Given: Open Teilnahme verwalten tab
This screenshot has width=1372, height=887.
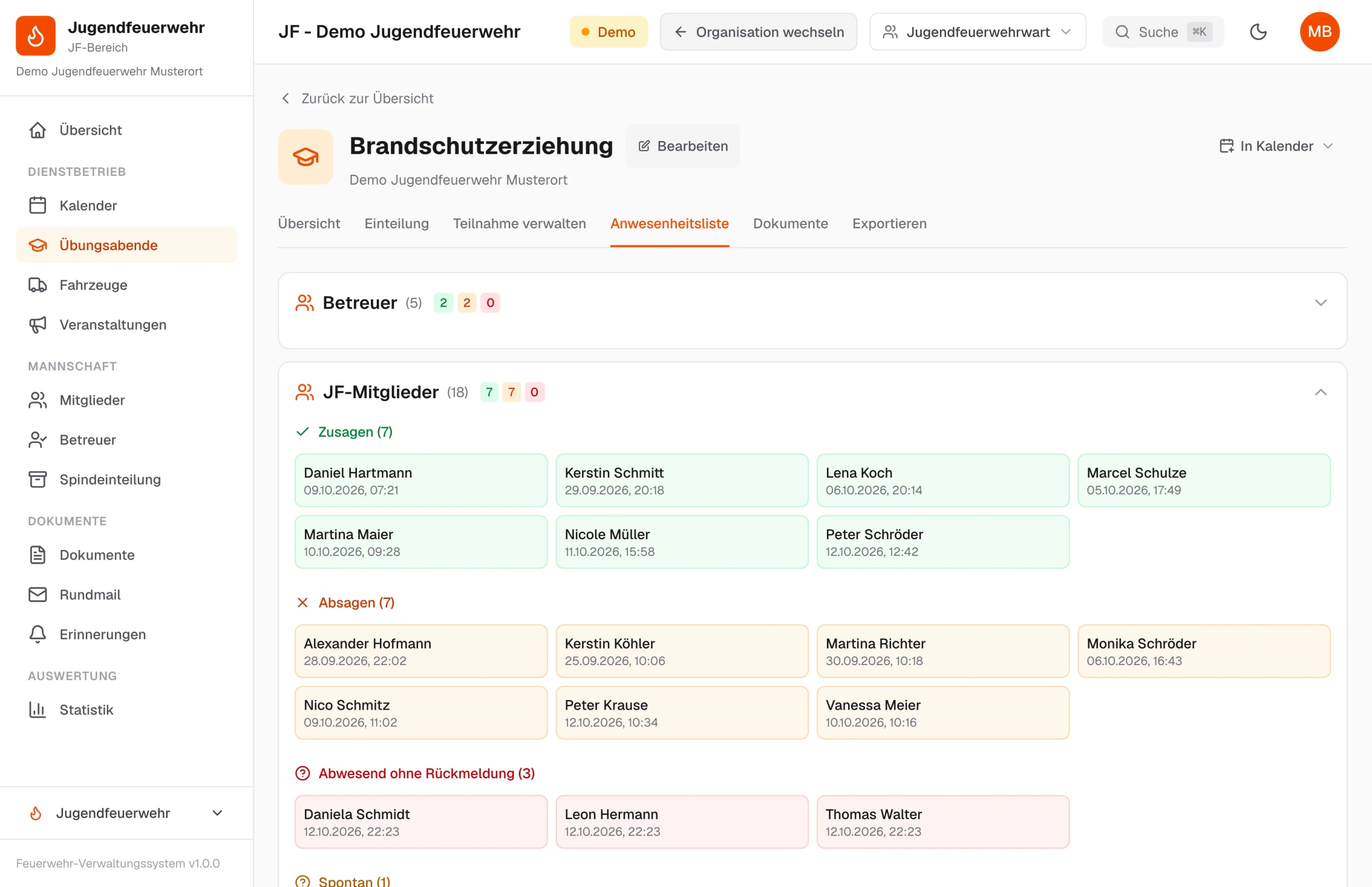Looking at the screenshot, I should (x=519, y=223).
